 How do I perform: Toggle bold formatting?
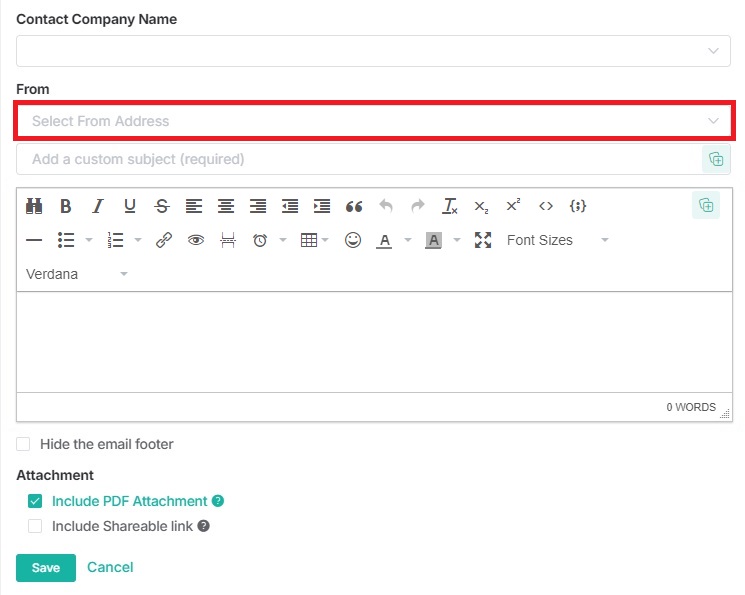(x=66, y=206)
